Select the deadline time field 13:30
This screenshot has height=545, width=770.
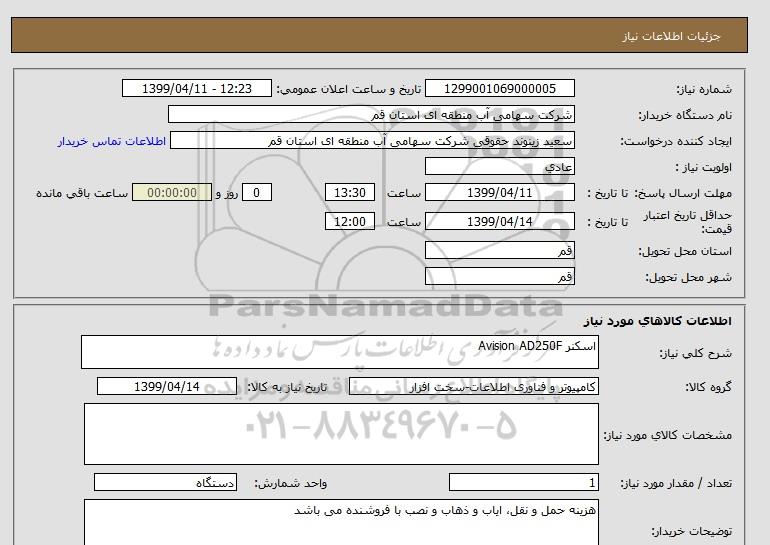pyautogui.click(x=350, y=192)
